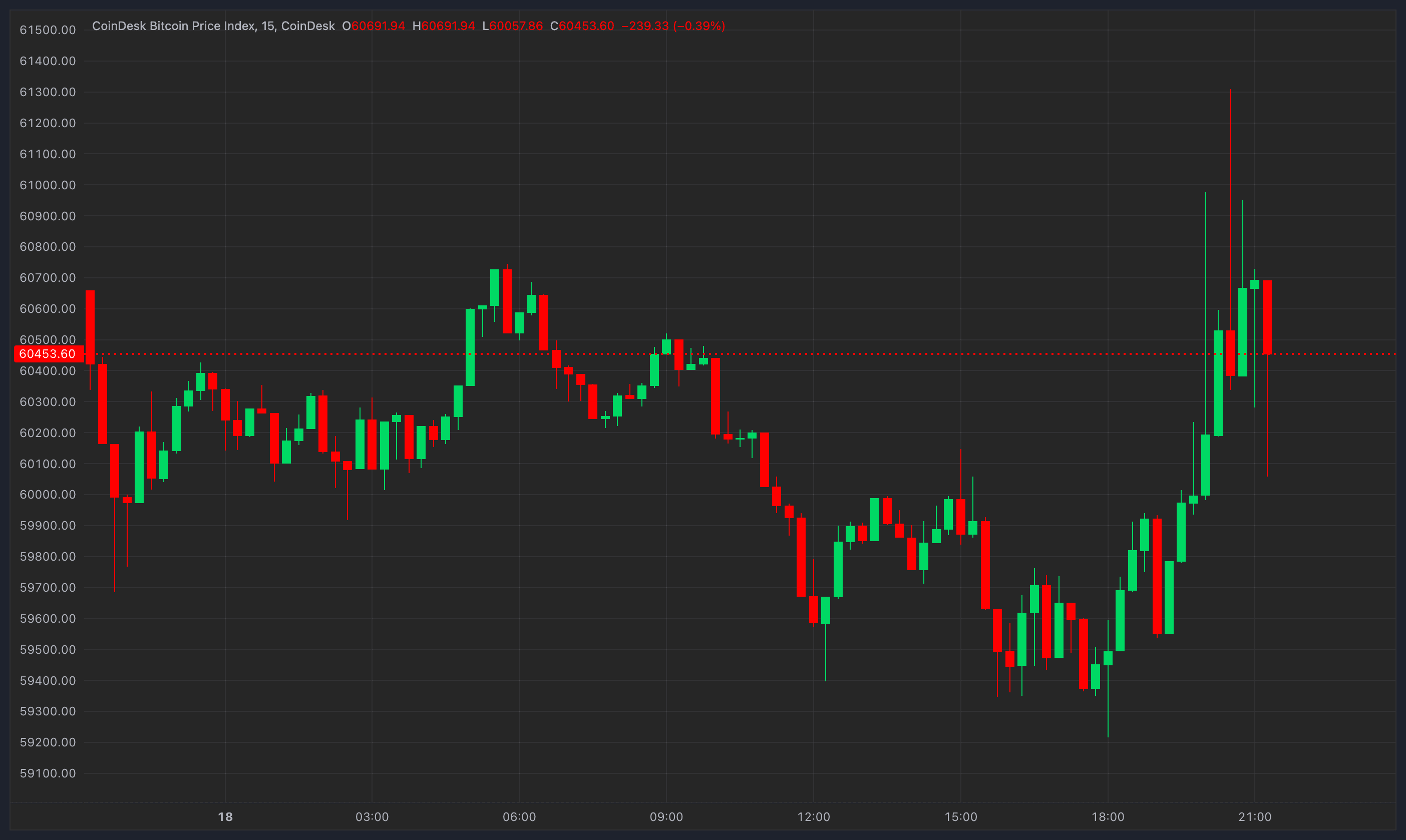Click the 61300.00 price axis label

(x=48, y=92)
